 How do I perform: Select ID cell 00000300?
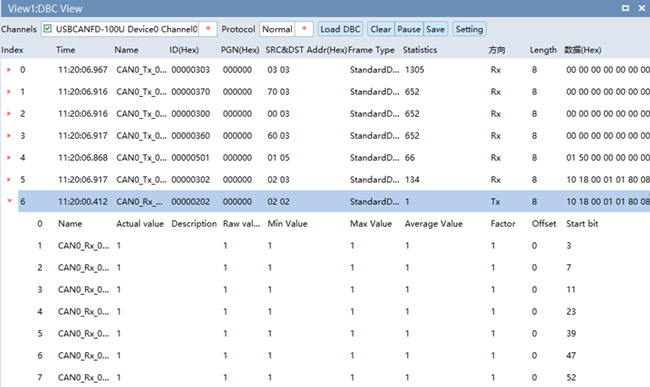pyautogui.click(x=191, y=114)
